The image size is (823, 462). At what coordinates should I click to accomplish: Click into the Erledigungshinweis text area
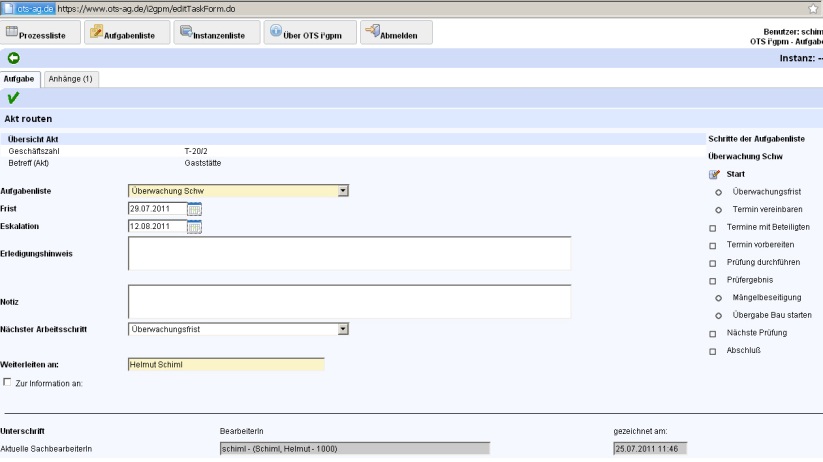pos(349,253)
